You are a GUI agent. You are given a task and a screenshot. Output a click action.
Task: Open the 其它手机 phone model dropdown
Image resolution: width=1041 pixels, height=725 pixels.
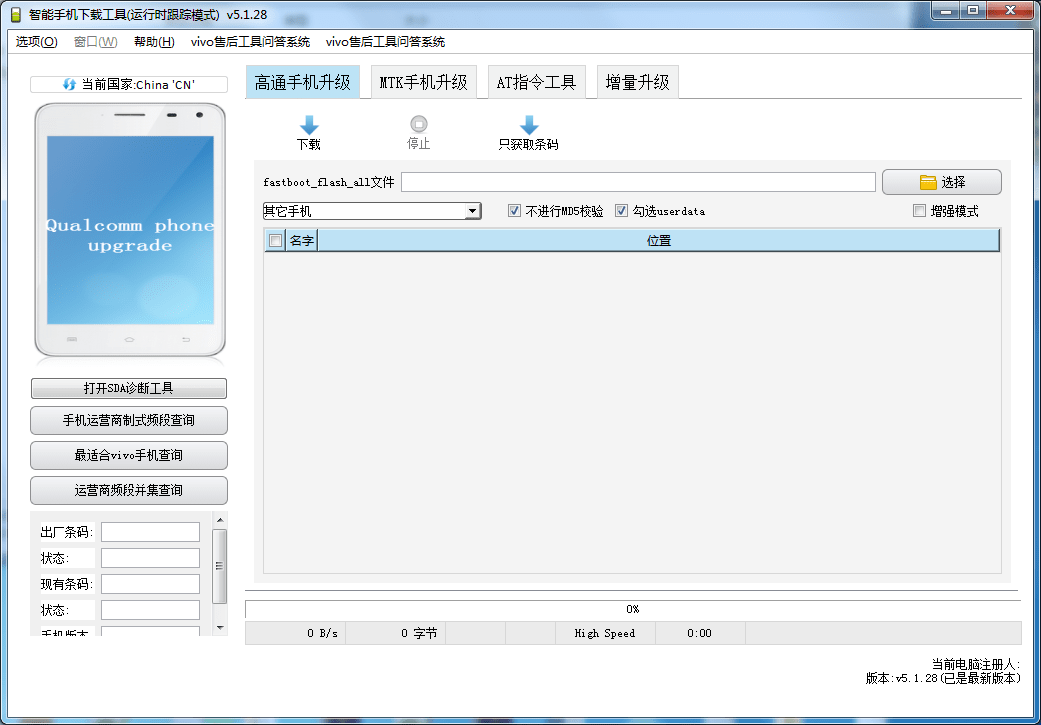472,211
